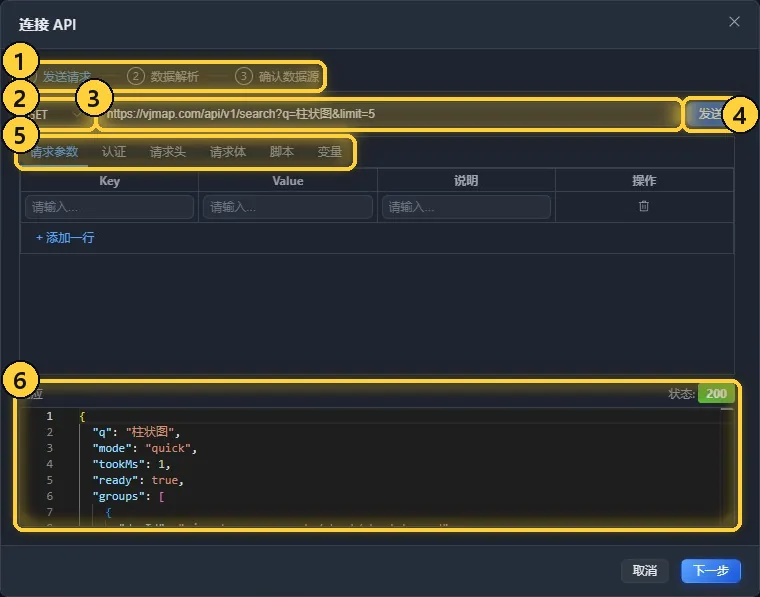The width and height of the screenshot is (760, 597).
Task: Click the "mode": "quick" response line
Action: coord(144,448)
